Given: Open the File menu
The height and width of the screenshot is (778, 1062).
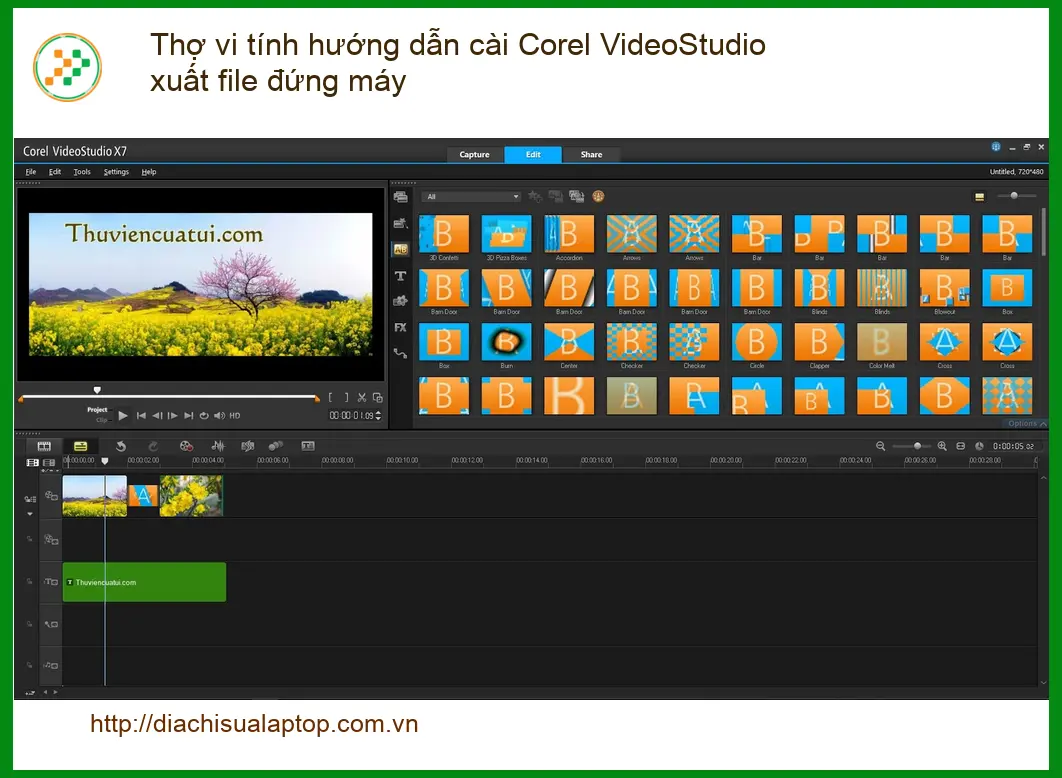Looking at the screenshot, I should (x=31, y=172).
